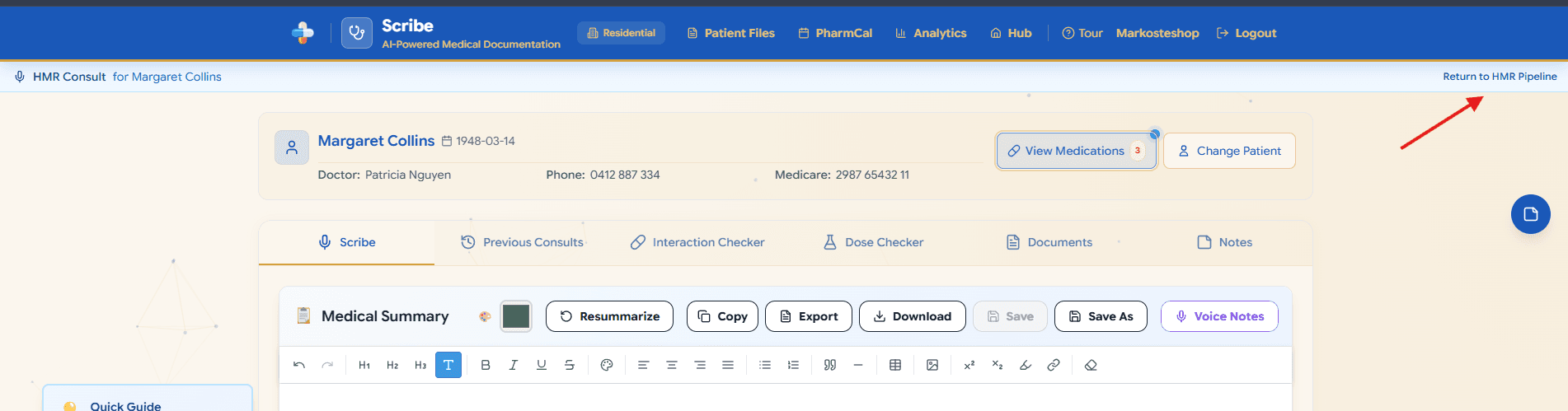Apply subscript formatting

pos(998,365)
